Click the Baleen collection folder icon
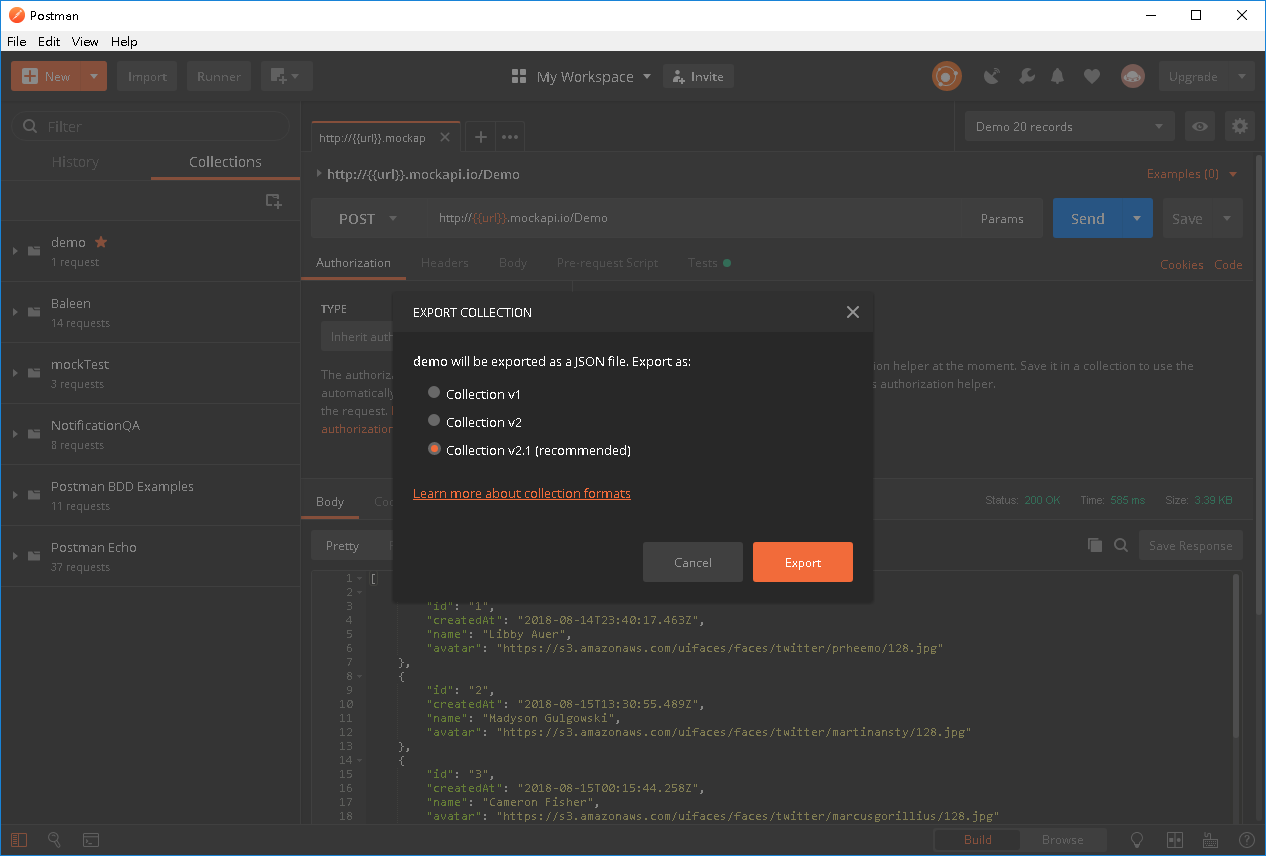The image size is (1266, 856). pos(34,312)
